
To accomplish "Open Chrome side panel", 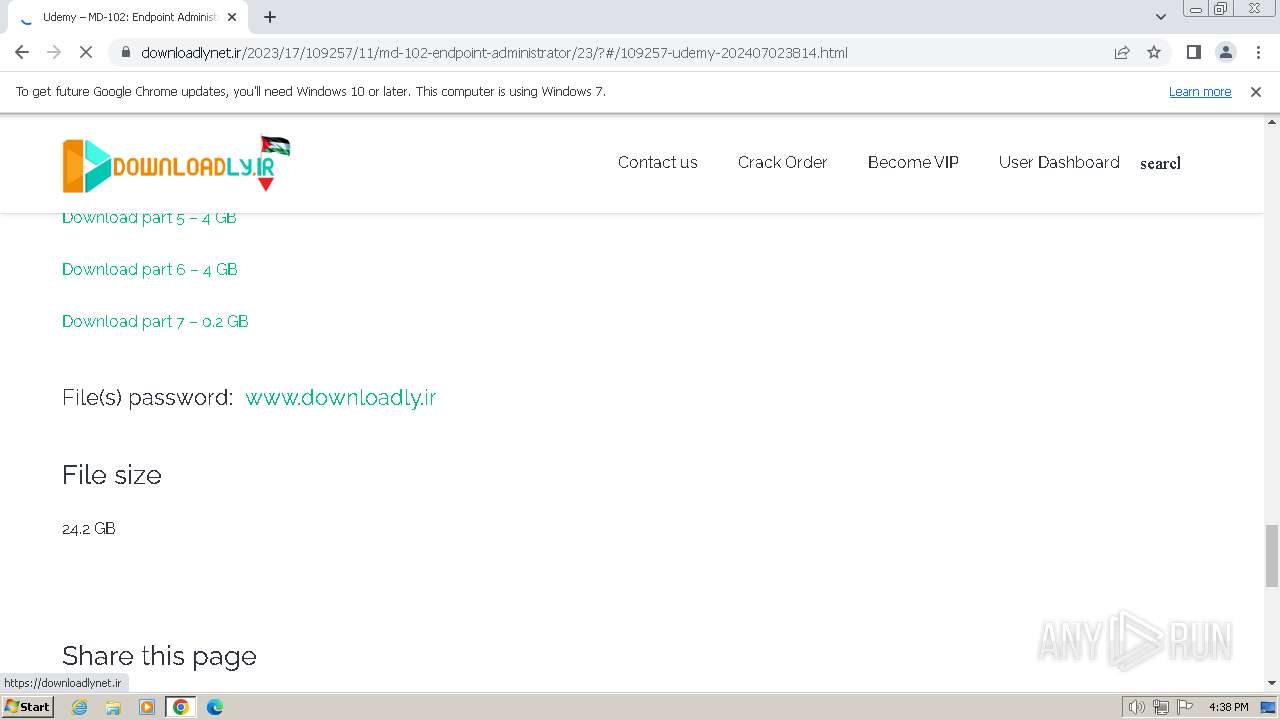I will tap(1193, 52).
